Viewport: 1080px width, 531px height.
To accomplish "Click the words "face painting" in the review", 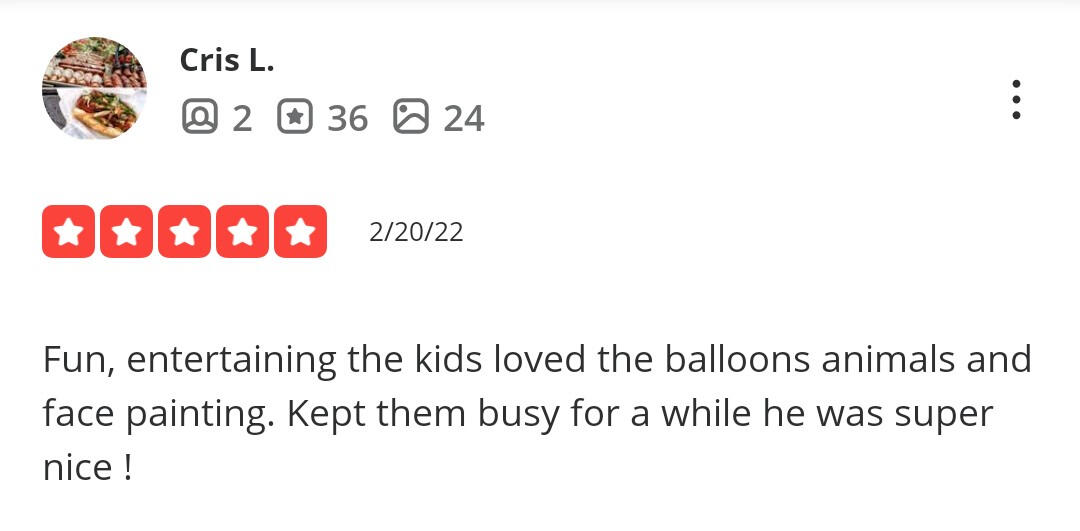I will (x=158, y=415).
